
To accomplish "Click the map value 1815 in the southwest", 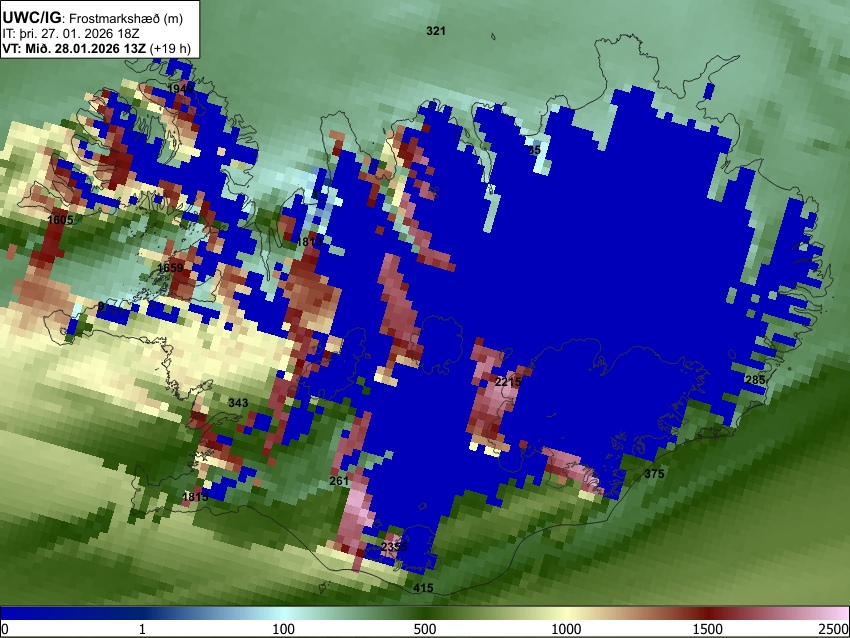I will point(195,497).
